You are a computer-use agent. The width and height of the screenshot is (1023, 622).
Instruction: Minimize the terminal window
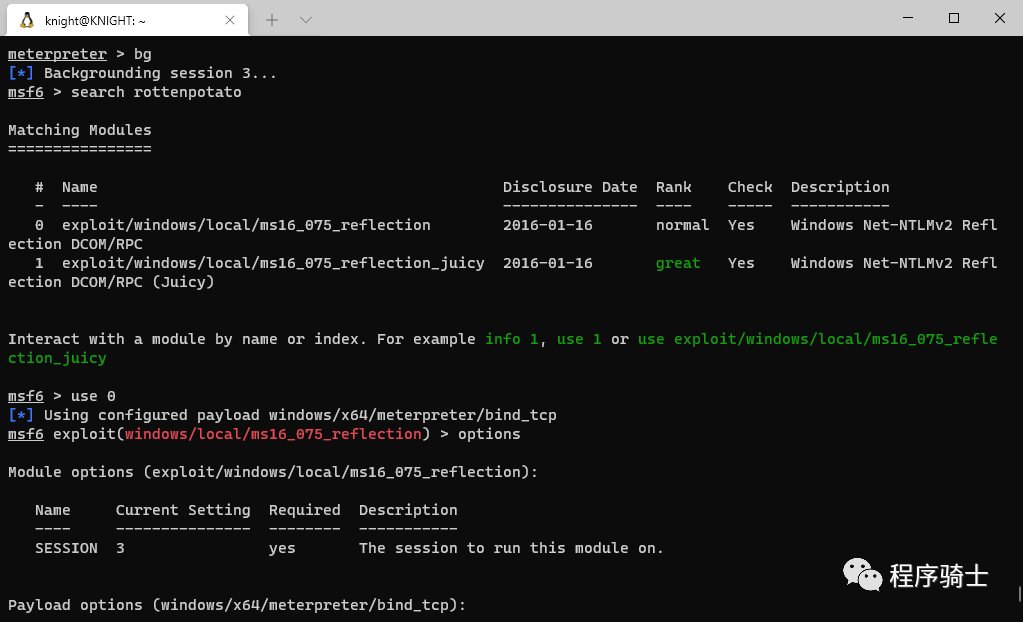tap(908, 18)
